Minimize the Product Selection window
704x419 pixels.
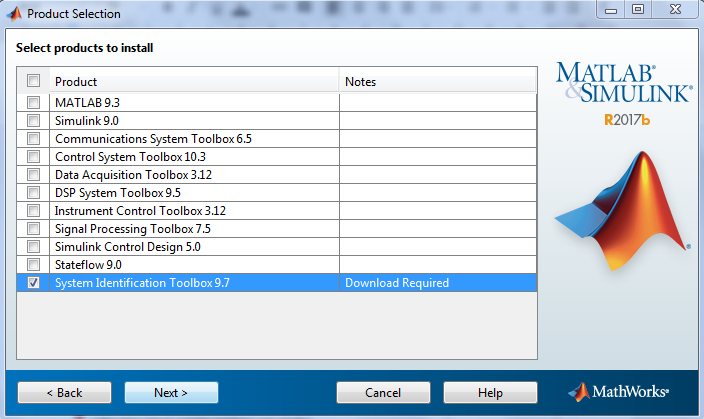(x=611, y=9)
